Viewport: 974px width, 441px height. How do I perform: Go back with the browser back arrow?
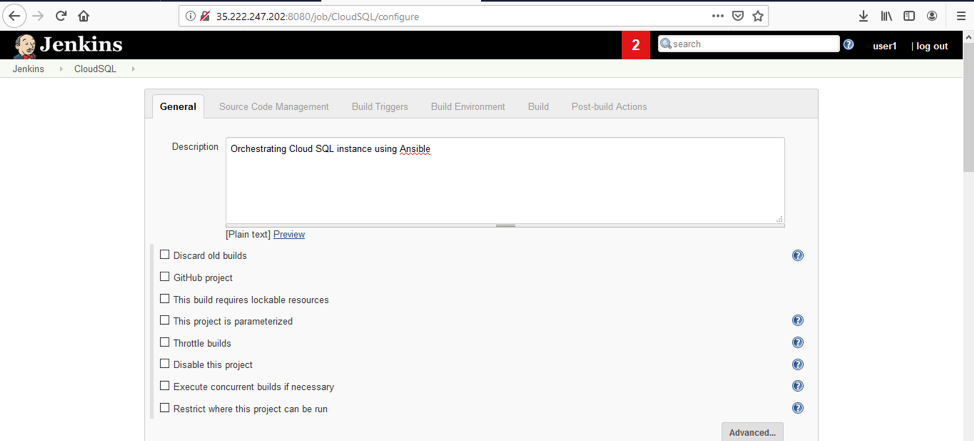click(13, 16)
